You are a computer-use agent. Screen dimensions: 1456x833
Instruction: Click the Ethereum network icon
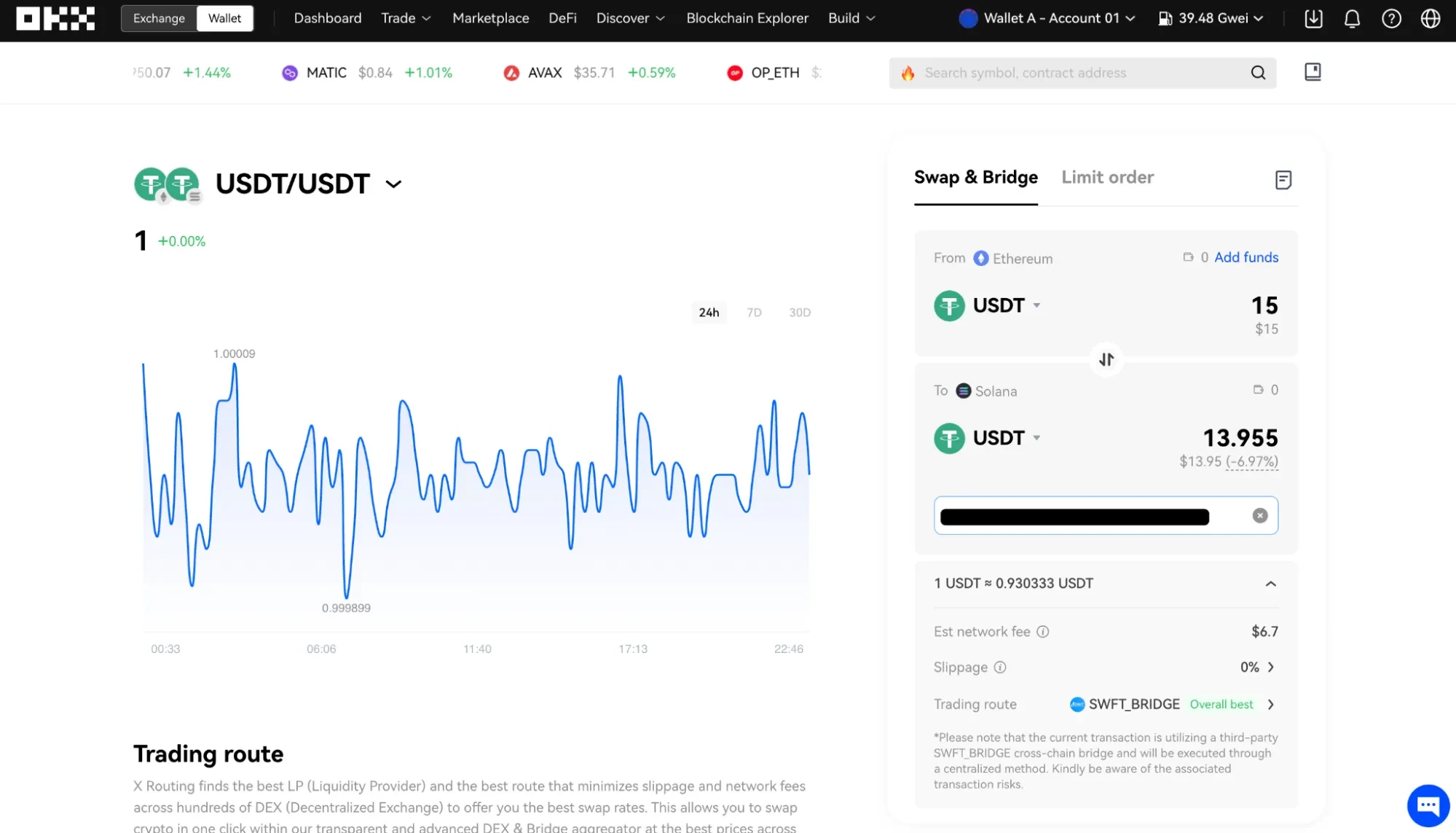(981, 258)
